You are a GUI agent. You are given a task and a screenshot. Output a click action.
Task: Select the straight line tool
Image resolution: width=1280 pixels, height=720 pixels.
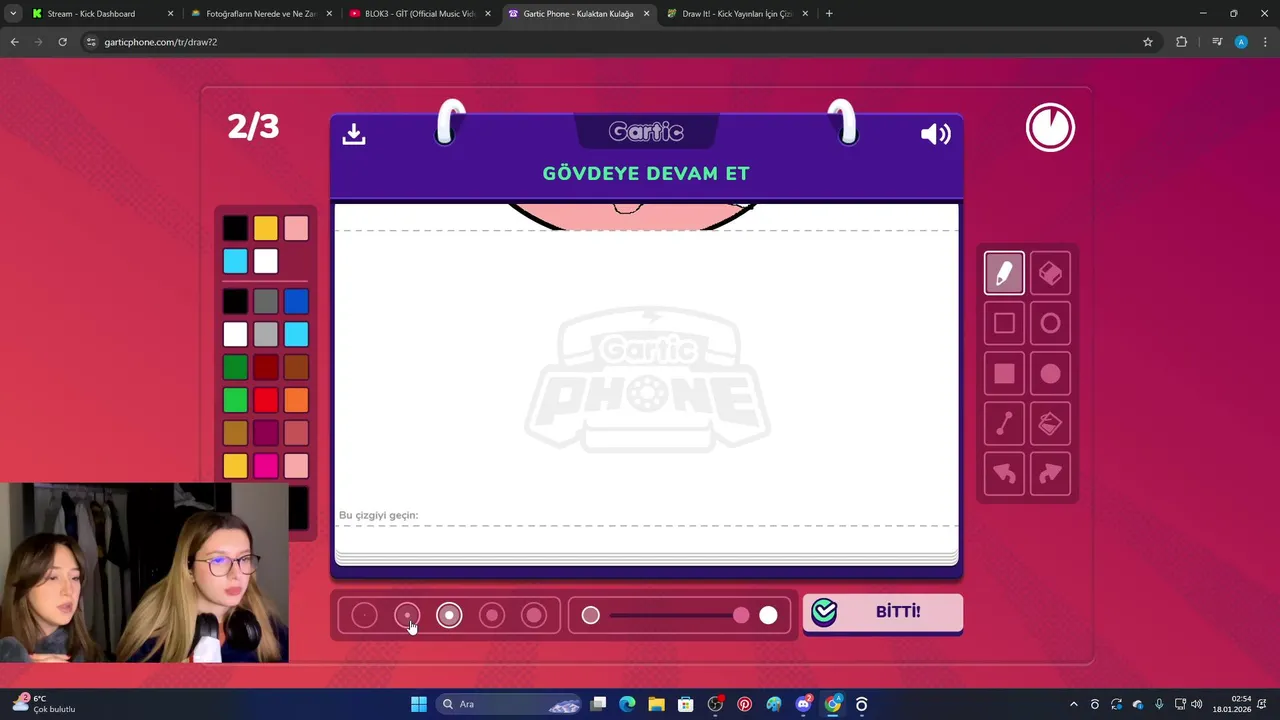pyautogui.click(x=1004, y=424)
